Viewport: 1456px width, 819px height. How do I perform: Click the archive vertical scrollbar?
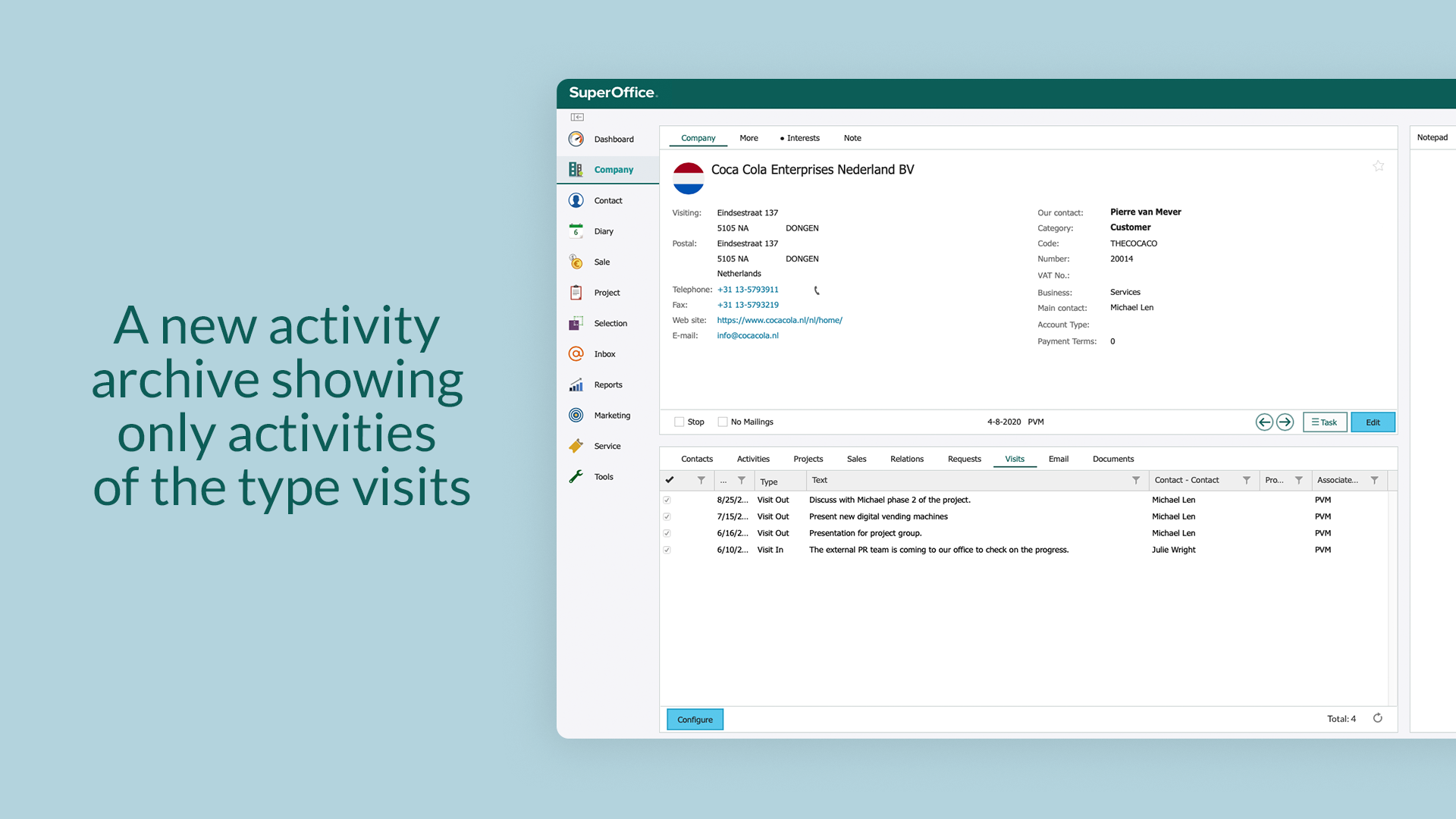(1392, 598)
